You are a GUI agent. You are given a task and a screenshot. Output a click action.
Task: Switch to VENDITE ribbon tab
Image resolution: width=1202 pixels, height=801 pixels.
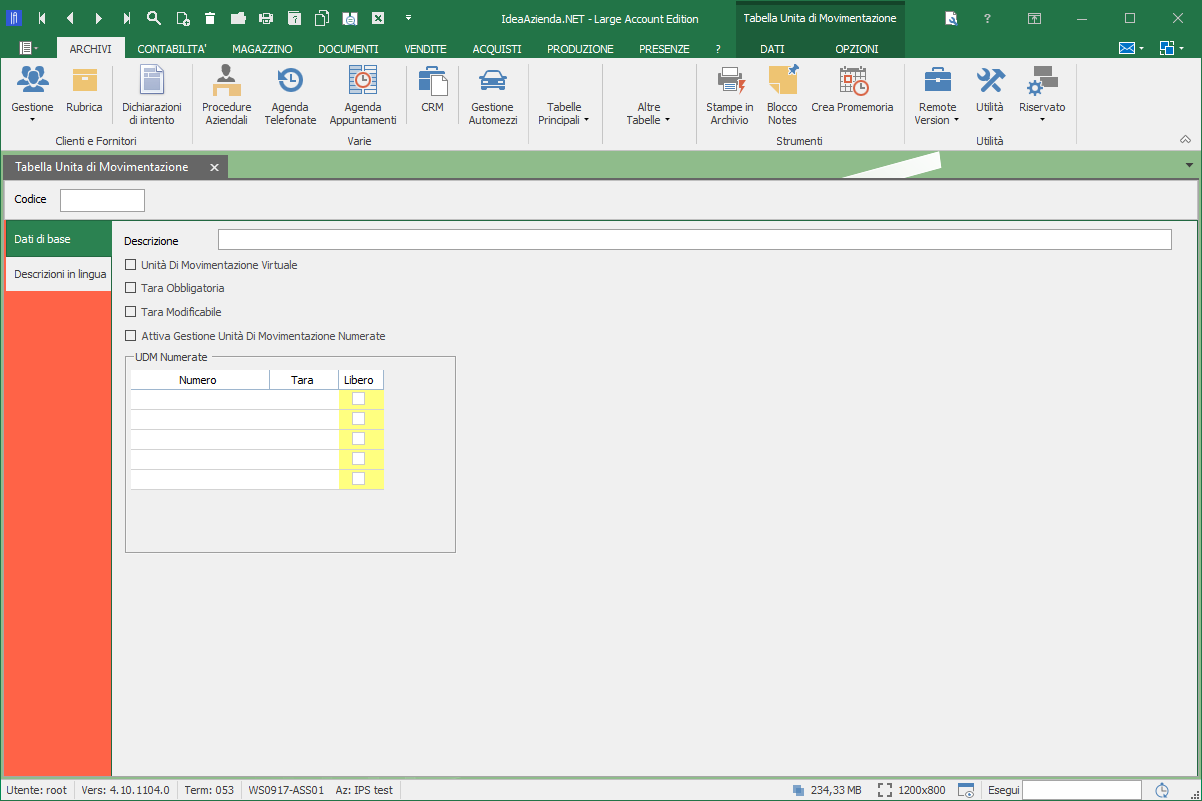pyautogui.click(x=425, y=48)
